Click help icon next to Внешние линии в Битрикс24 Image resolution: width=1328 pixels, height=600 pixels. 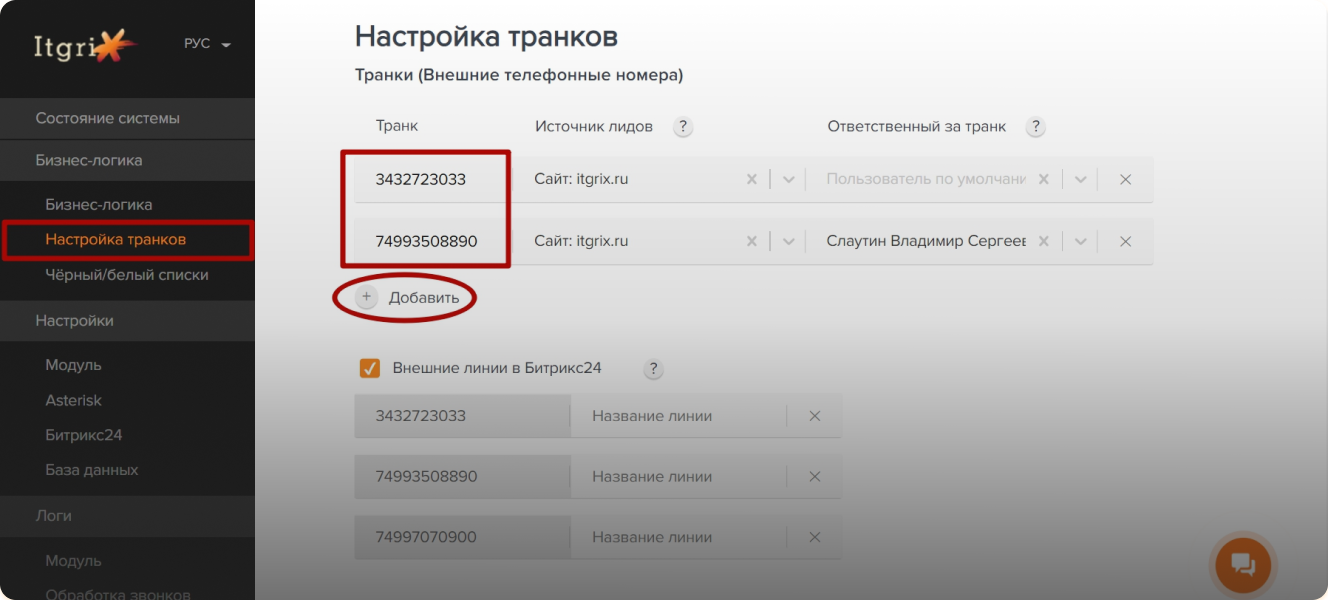point(653,369)
